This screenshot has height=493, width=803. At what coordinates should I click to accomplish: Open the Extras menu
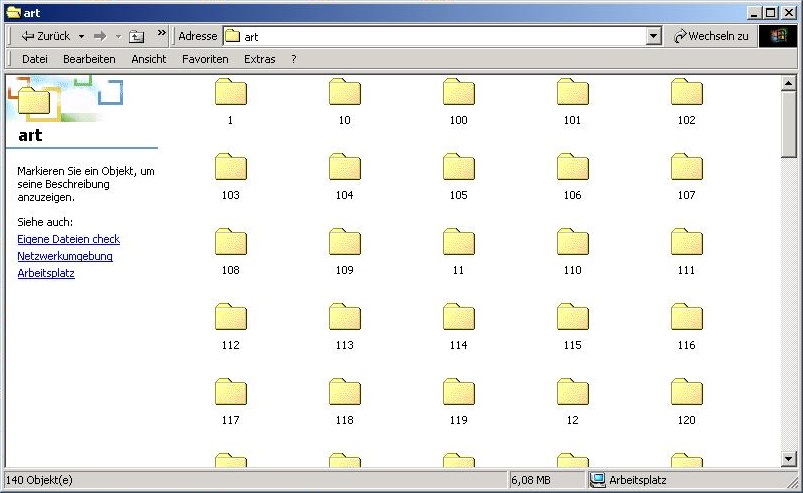point(260,59)
